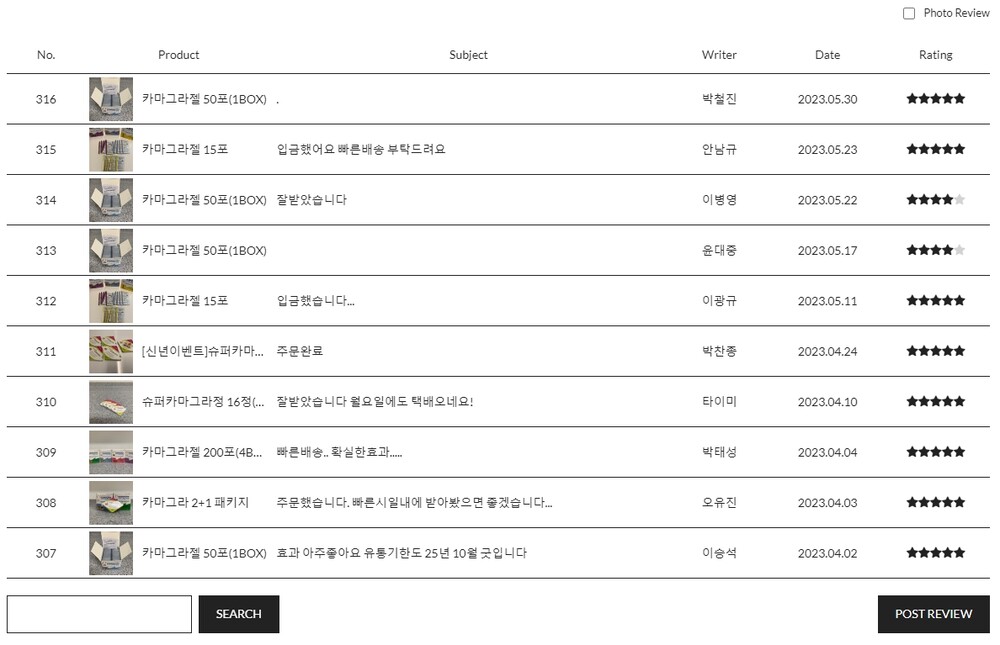Click the five-star rating in row 316
The width and height of the screenshot is (1000, 645).
coord(936,99)
